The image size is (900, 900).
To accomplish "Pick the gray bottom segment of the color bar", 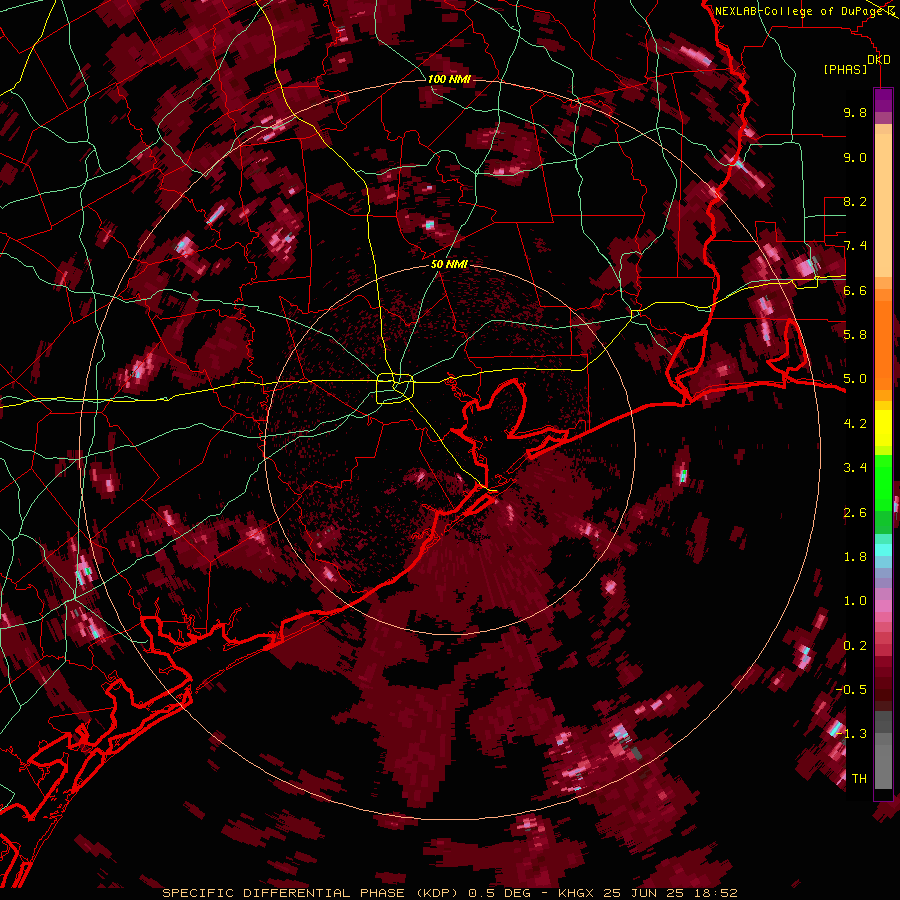I will click(883, 763).
